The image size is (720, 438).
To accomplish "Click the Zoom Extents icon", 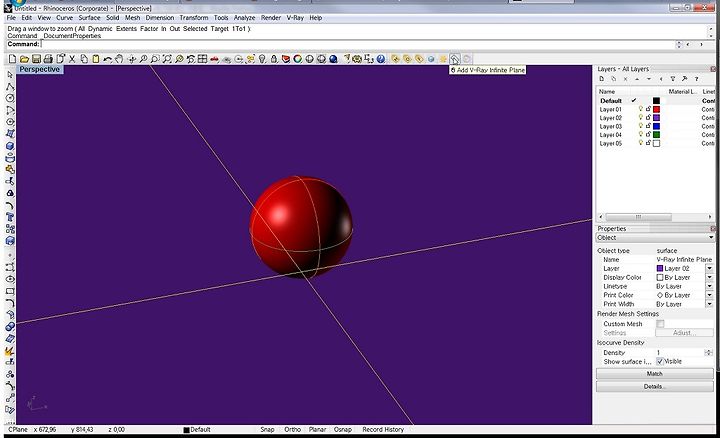I will pos(167,59).
